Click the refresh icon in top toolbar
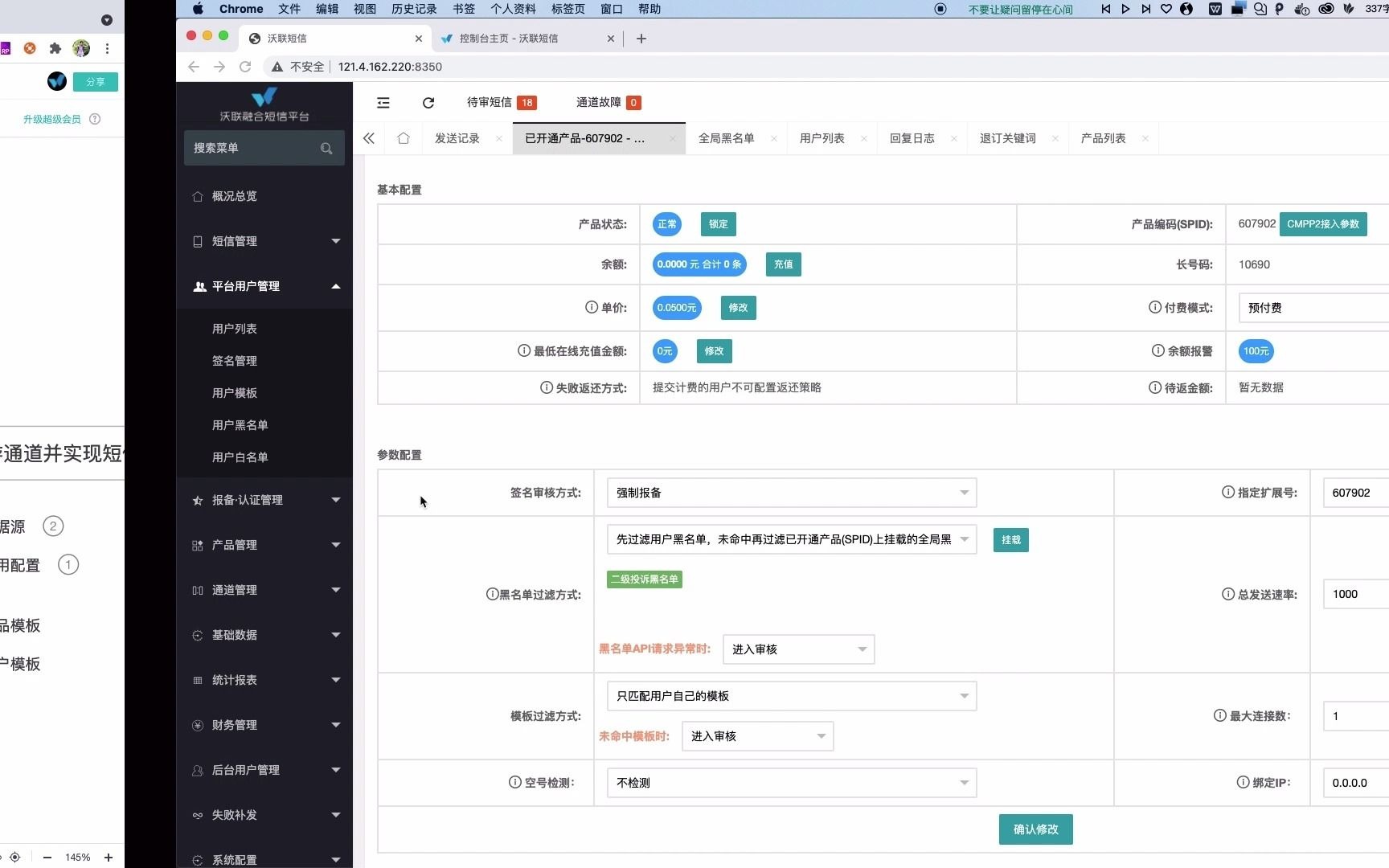This screenshot has height=868, width=1389. 428,103
